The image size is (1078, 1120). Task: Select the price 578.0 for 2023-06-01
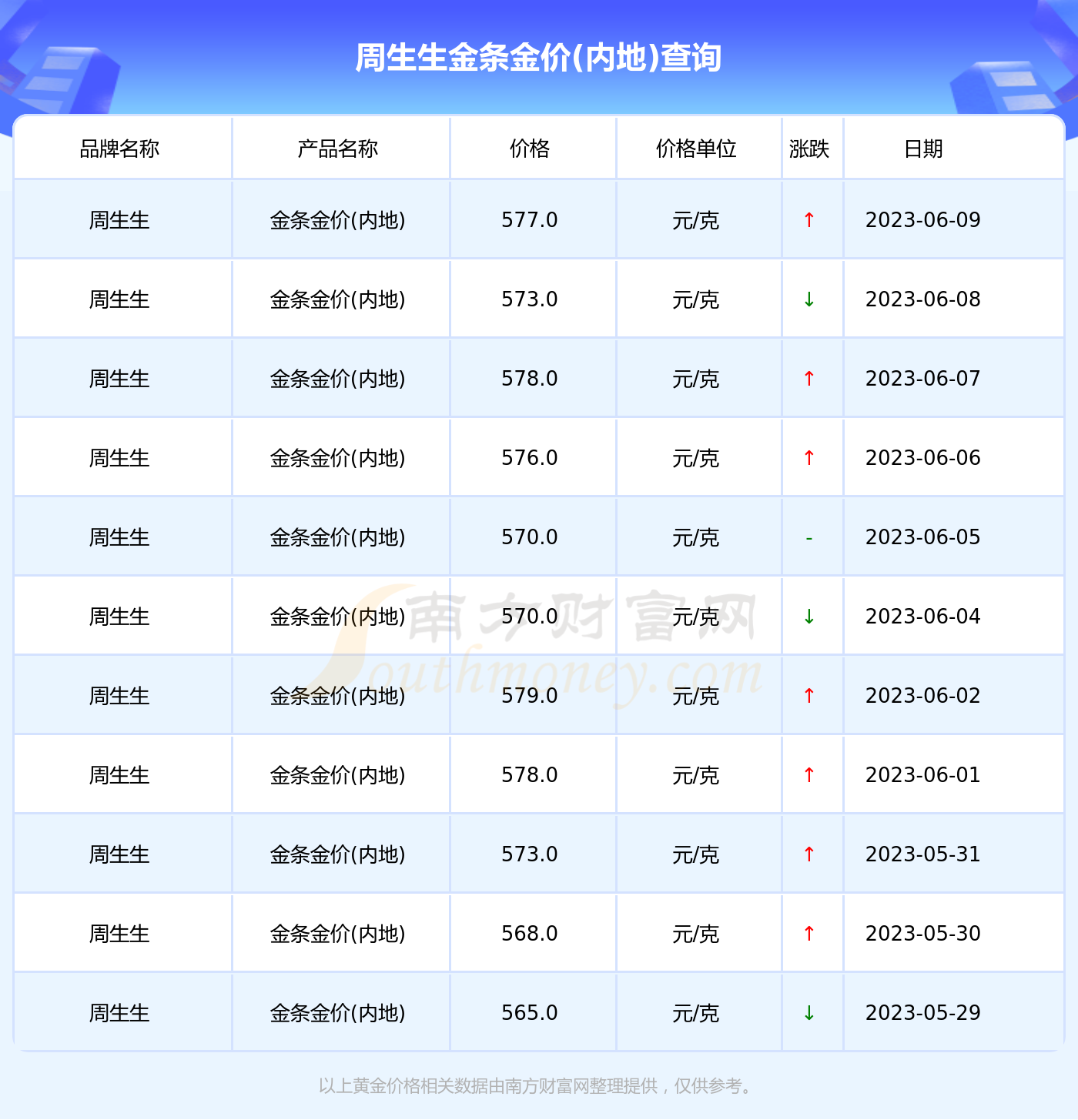tap(530, 775)
